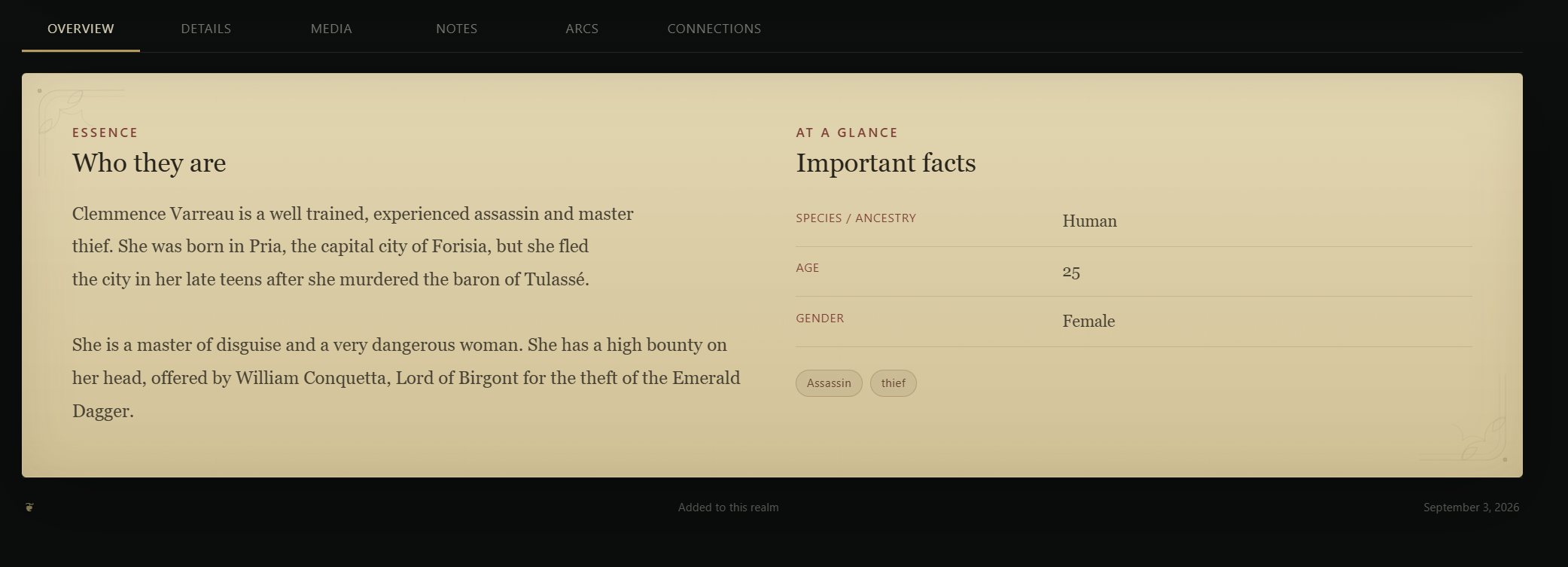Click the "Added to this realm" footer text
The image size is (1568, 567).
[x=728, y=508]
